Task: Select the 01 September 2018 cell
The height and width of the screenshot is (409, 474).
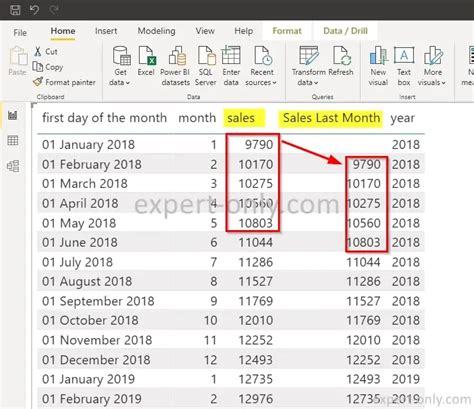Action: coord(98,301)
